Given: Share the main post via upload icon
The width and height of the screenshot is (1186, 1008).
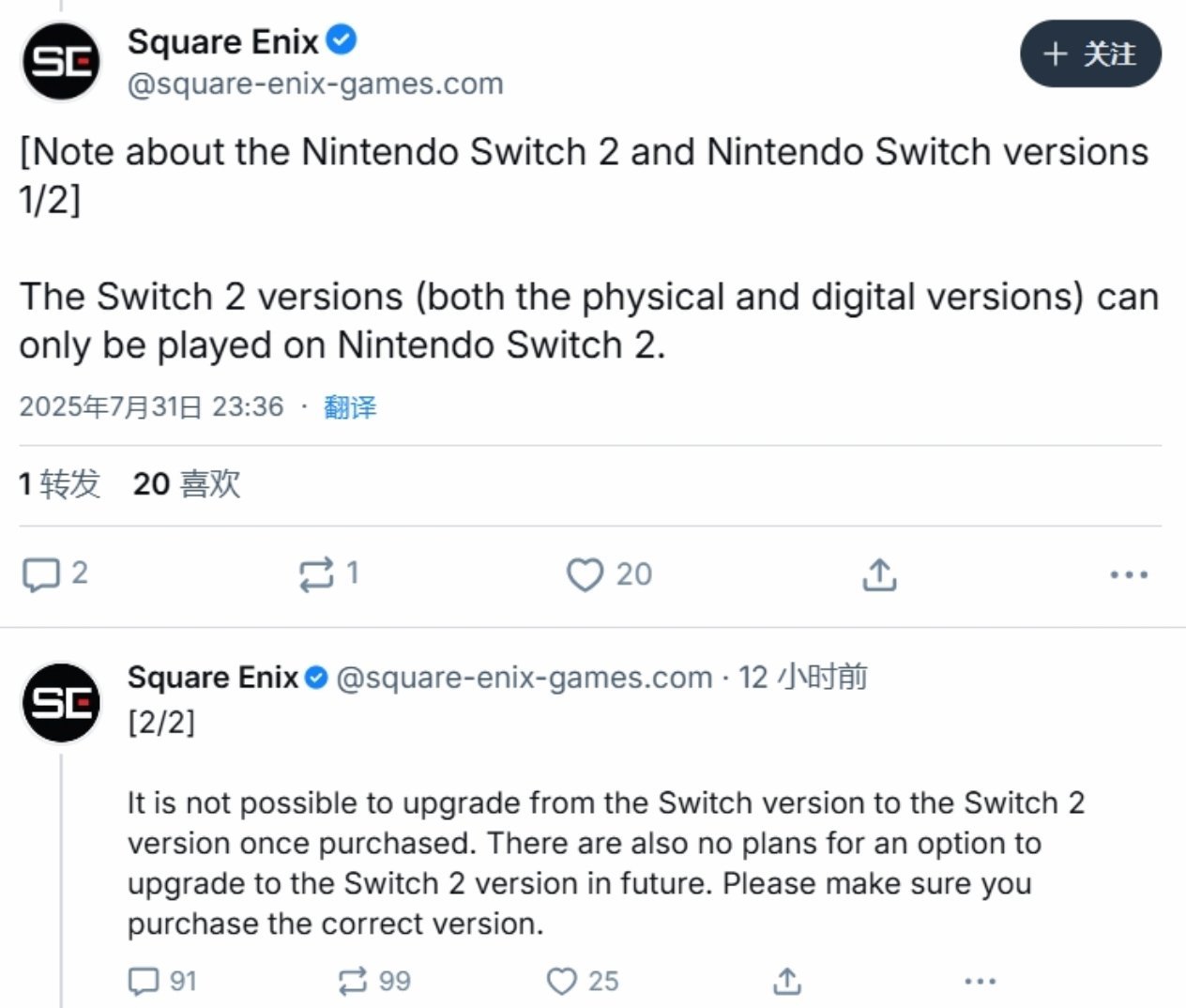Looking at the screenshot, I should 879,574.
